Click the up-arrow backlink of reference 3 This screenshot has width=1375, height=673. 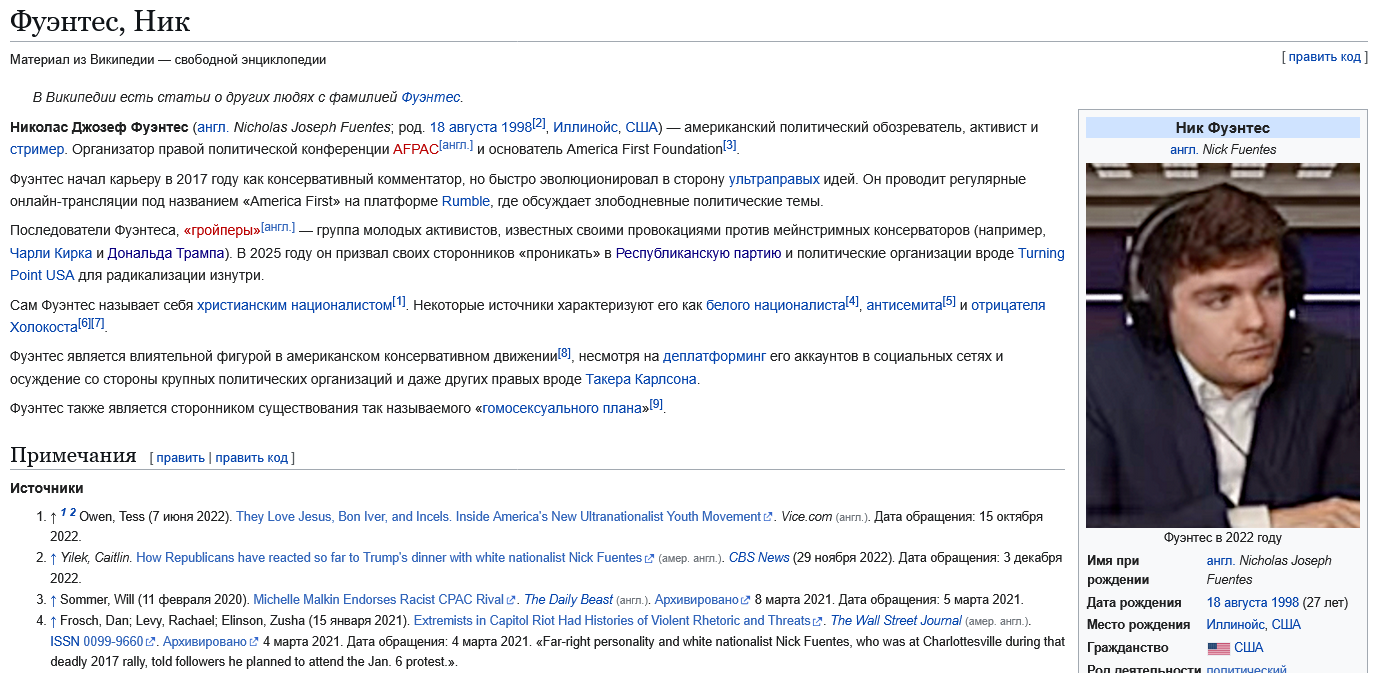pyautogui.click(x=53, y=600)
